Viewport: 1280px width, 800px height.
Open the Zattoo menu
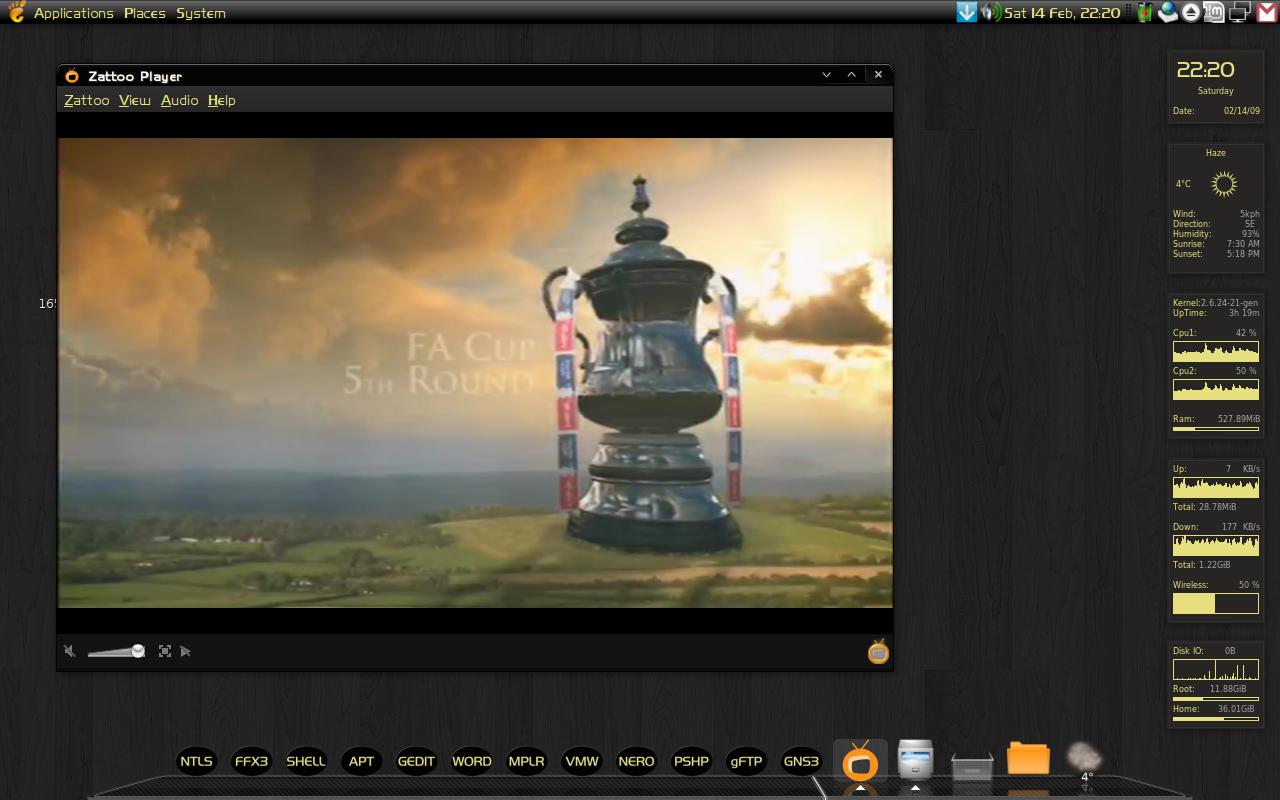87,100
